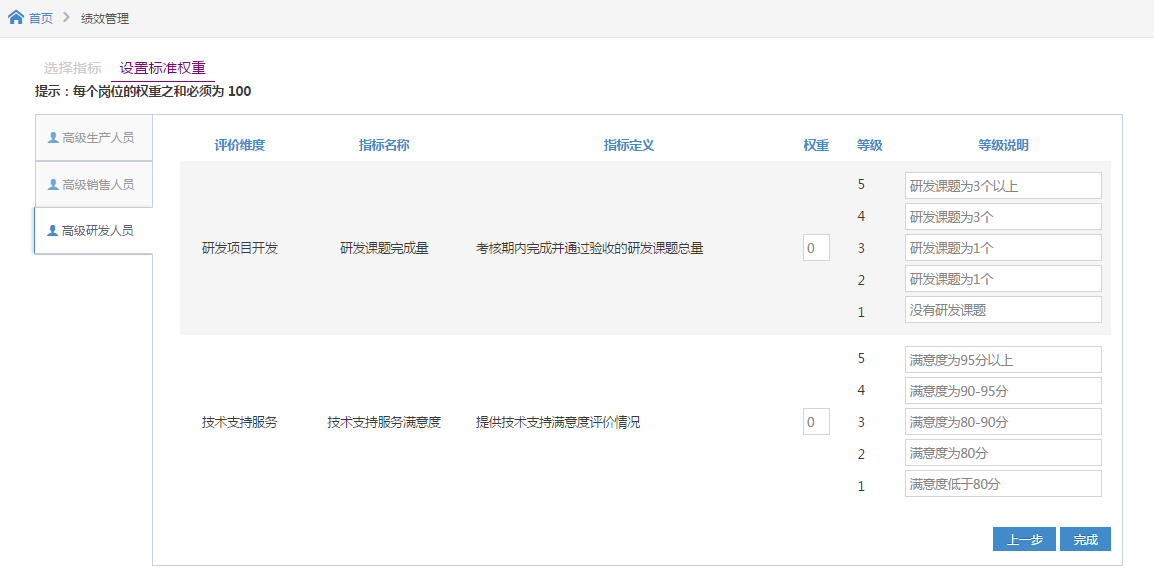Click the home icon in breadcrumb

coord(15,17)
